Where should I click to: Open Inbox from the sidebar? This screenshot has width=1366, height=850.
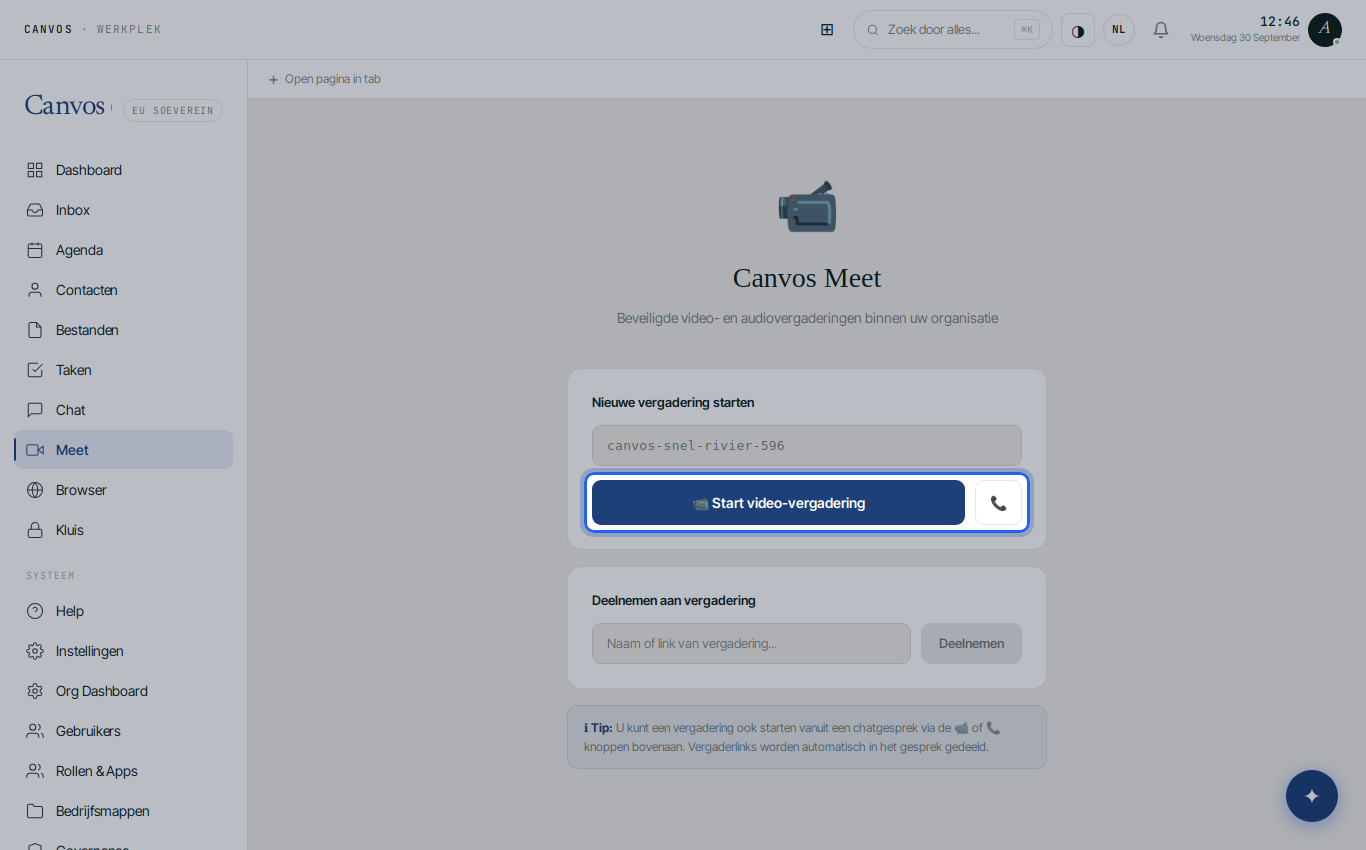[x=123, y=210]
